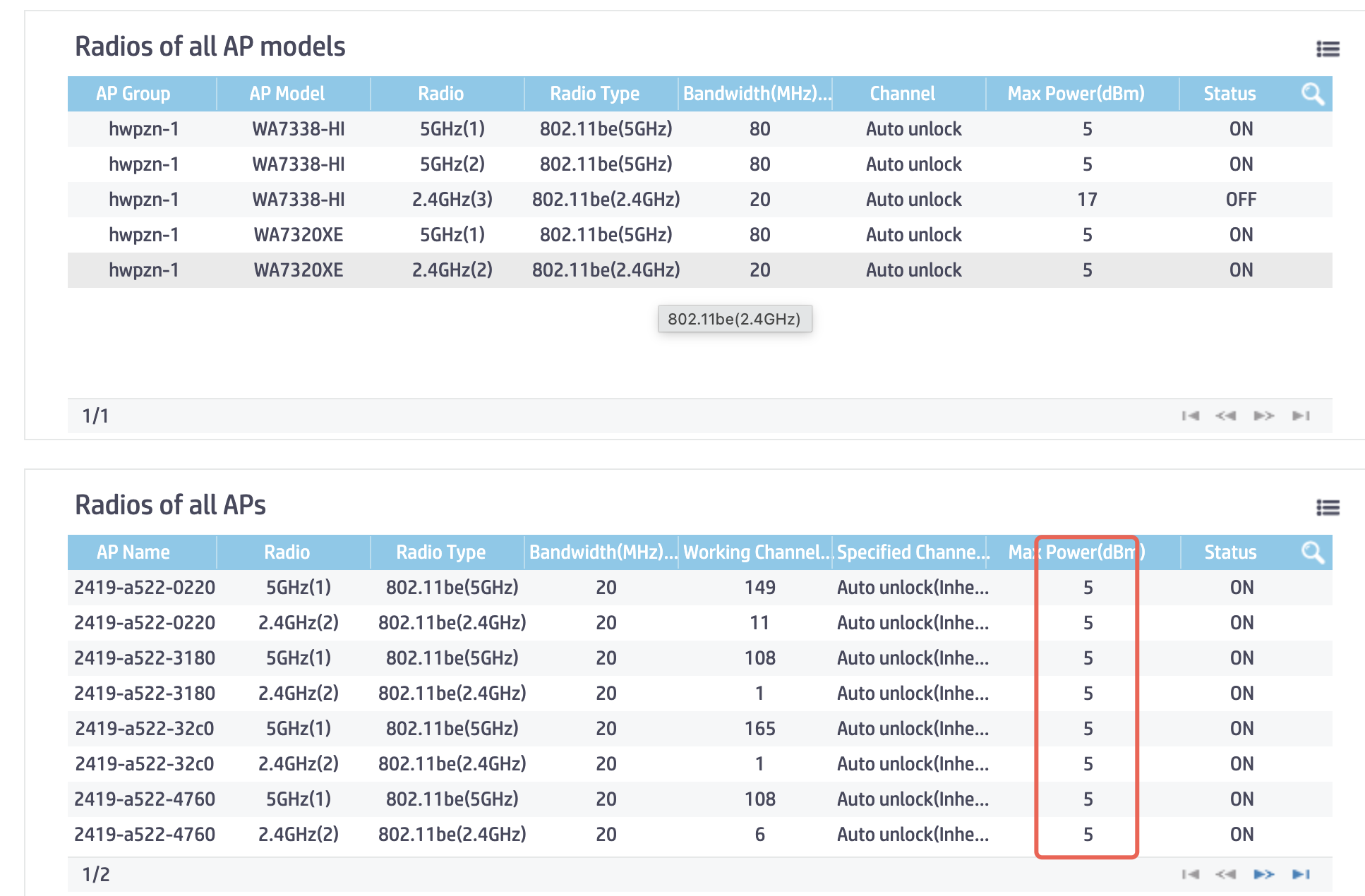Click Radio Type header in all APs table
The height and width of the screenshot is (896, 1365).
[x=441, y=552]
